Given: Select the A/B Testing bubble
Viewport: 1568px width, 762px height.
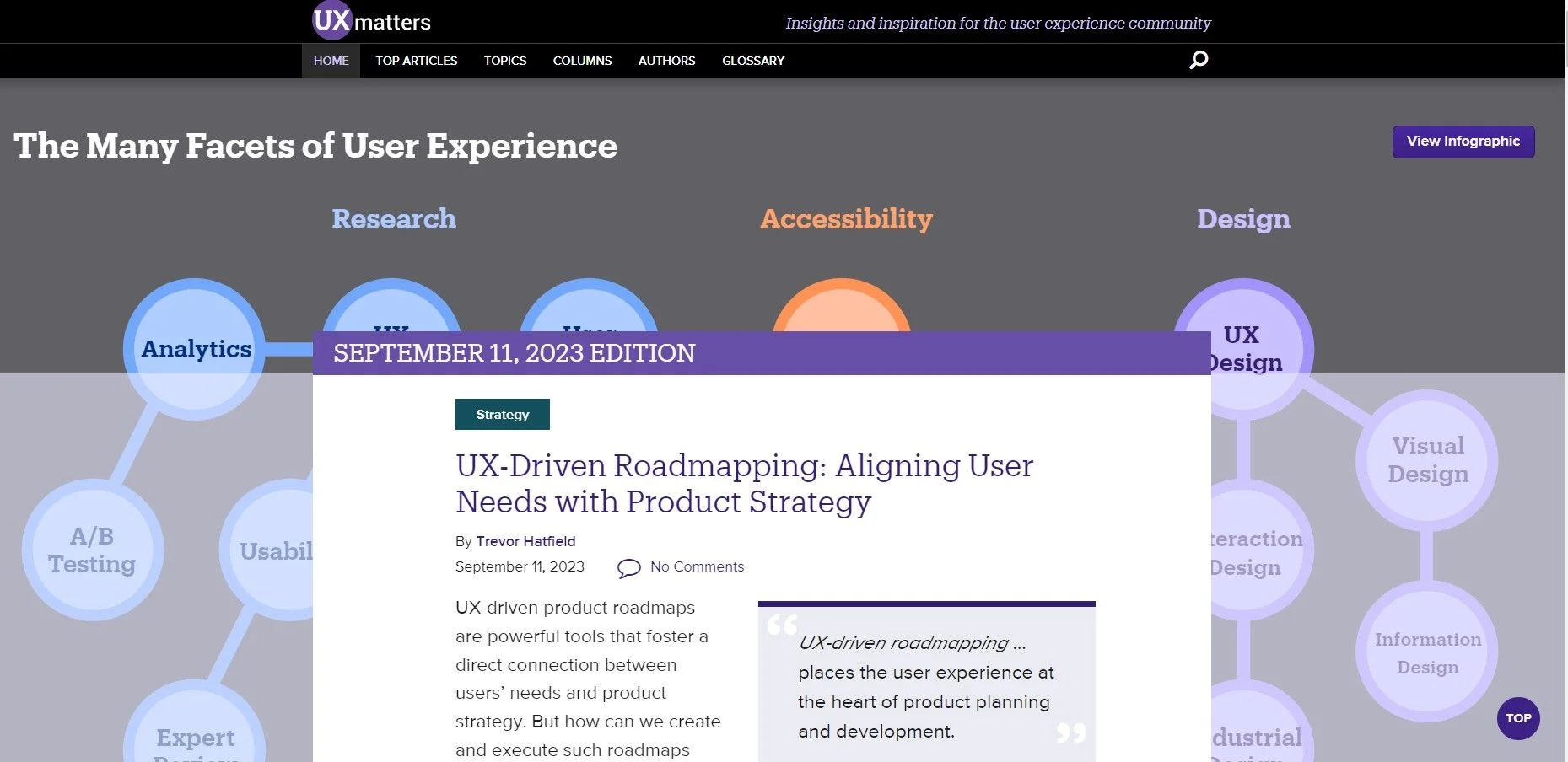Looking at the screenshot, I should [x=92, y=550].
